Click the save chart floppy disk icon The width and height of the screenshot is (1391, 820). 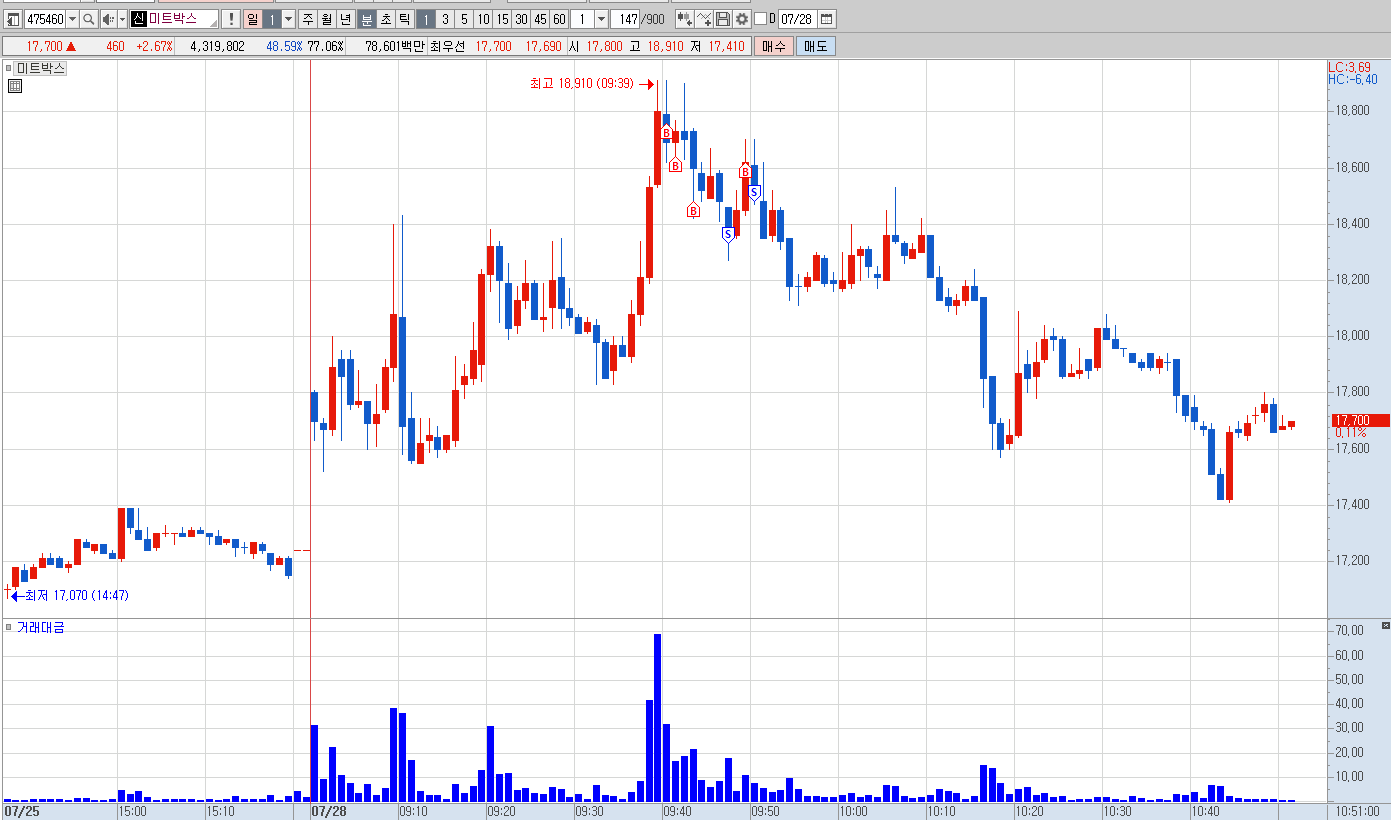click(x=723, y=19)
